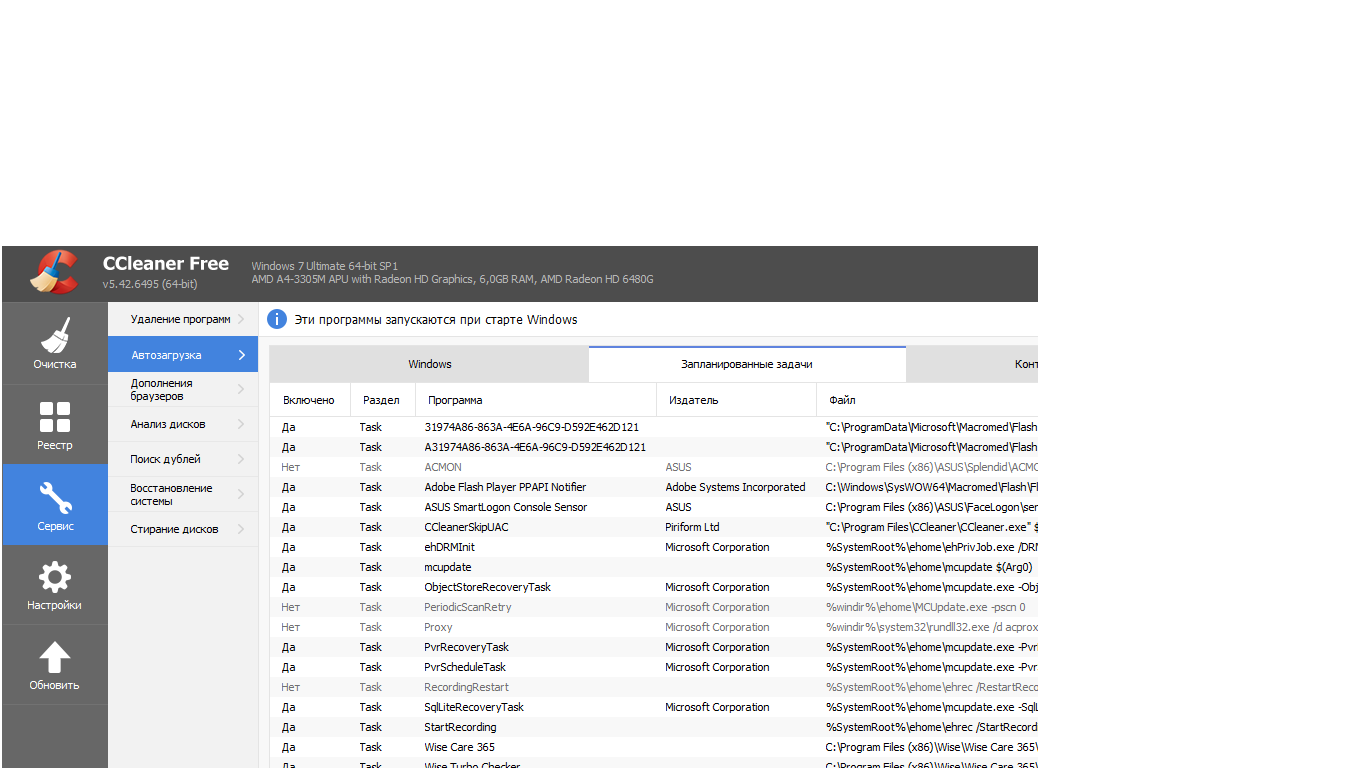Open Дополнения браузеров item
The height and width of the screenshot is (768, 1366).
(183, 389)
